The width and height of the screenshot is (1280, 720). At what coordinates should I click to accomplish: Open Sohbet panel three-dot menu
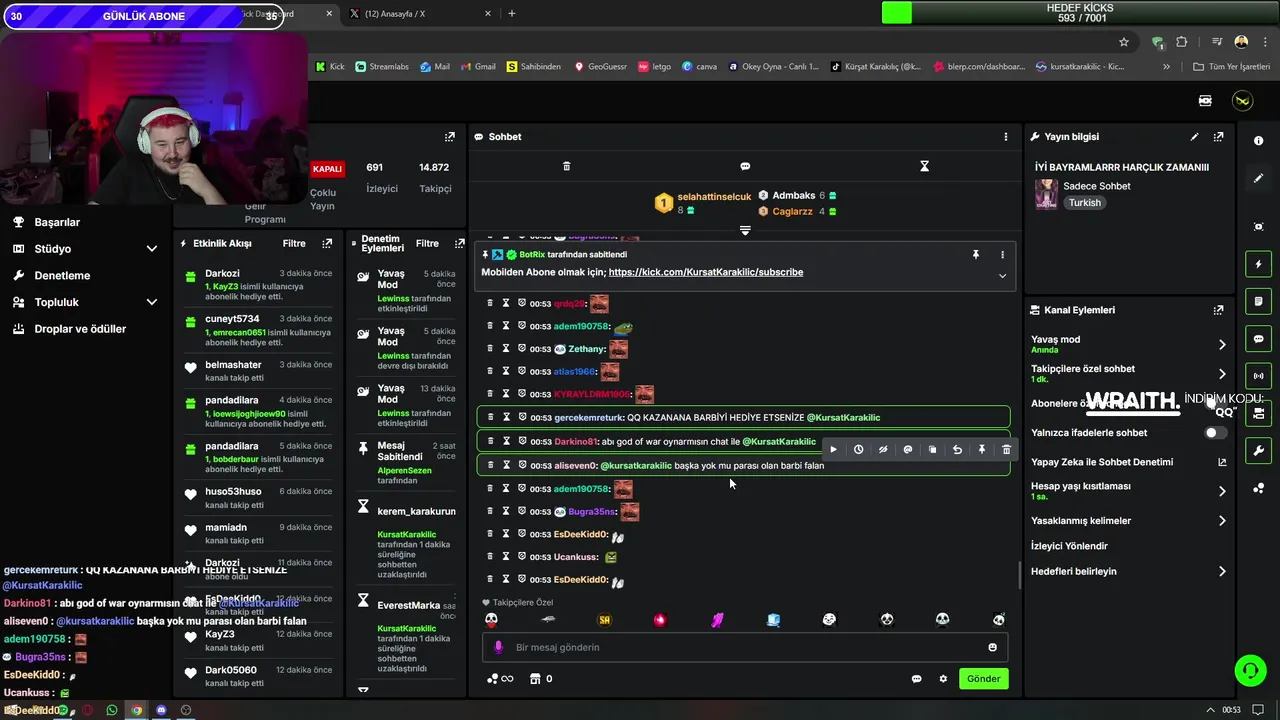pyautogui.click(x=1006, y=136)
